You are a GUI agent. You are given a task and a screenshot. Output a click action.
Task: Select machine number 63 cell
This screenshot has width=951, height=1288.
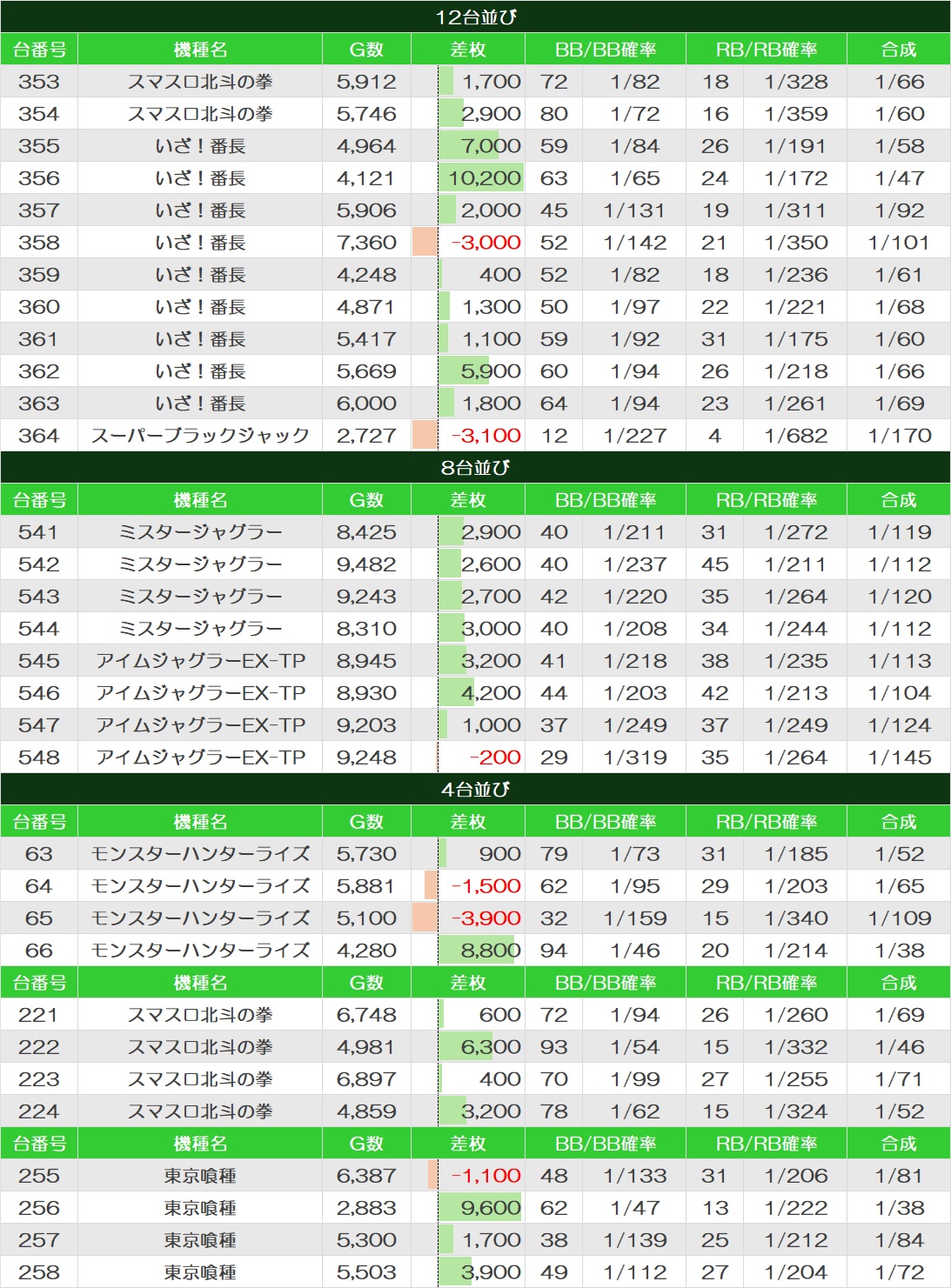click(x=39, y=854)
